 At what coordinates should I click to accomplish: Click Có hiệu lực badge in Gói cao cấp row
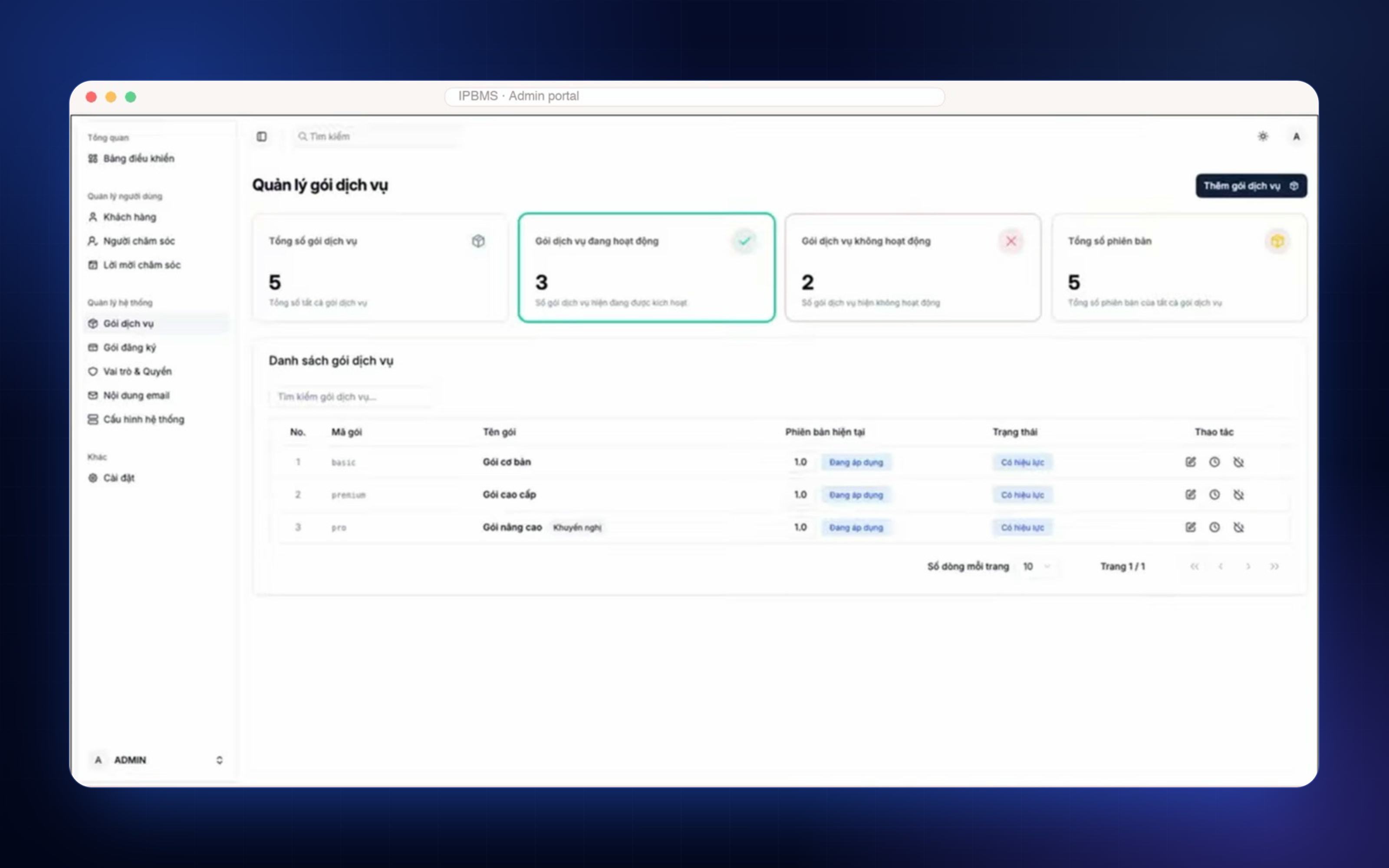[x=1022, y=496]
